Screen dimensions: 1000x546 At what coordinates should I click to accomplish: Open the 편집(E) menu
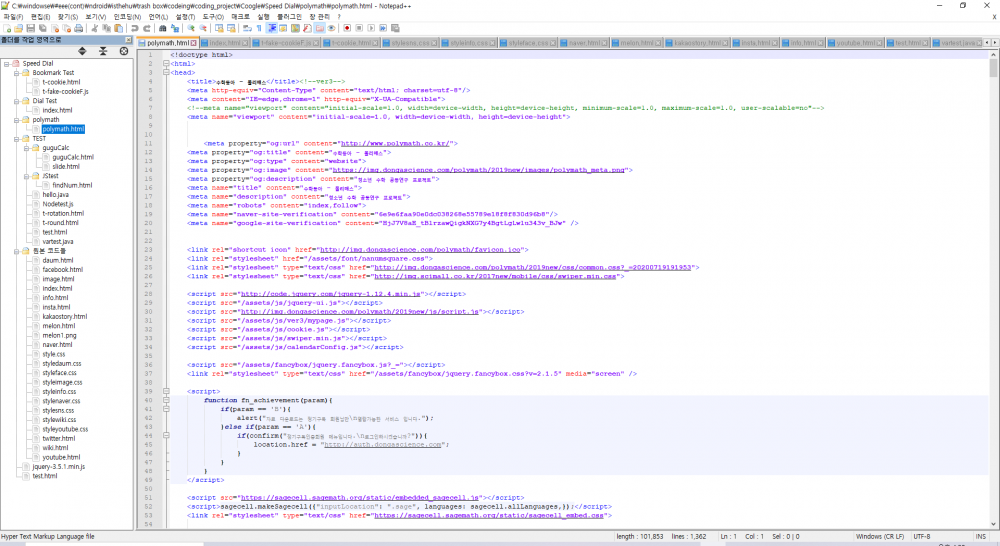[x=41, y=17]
